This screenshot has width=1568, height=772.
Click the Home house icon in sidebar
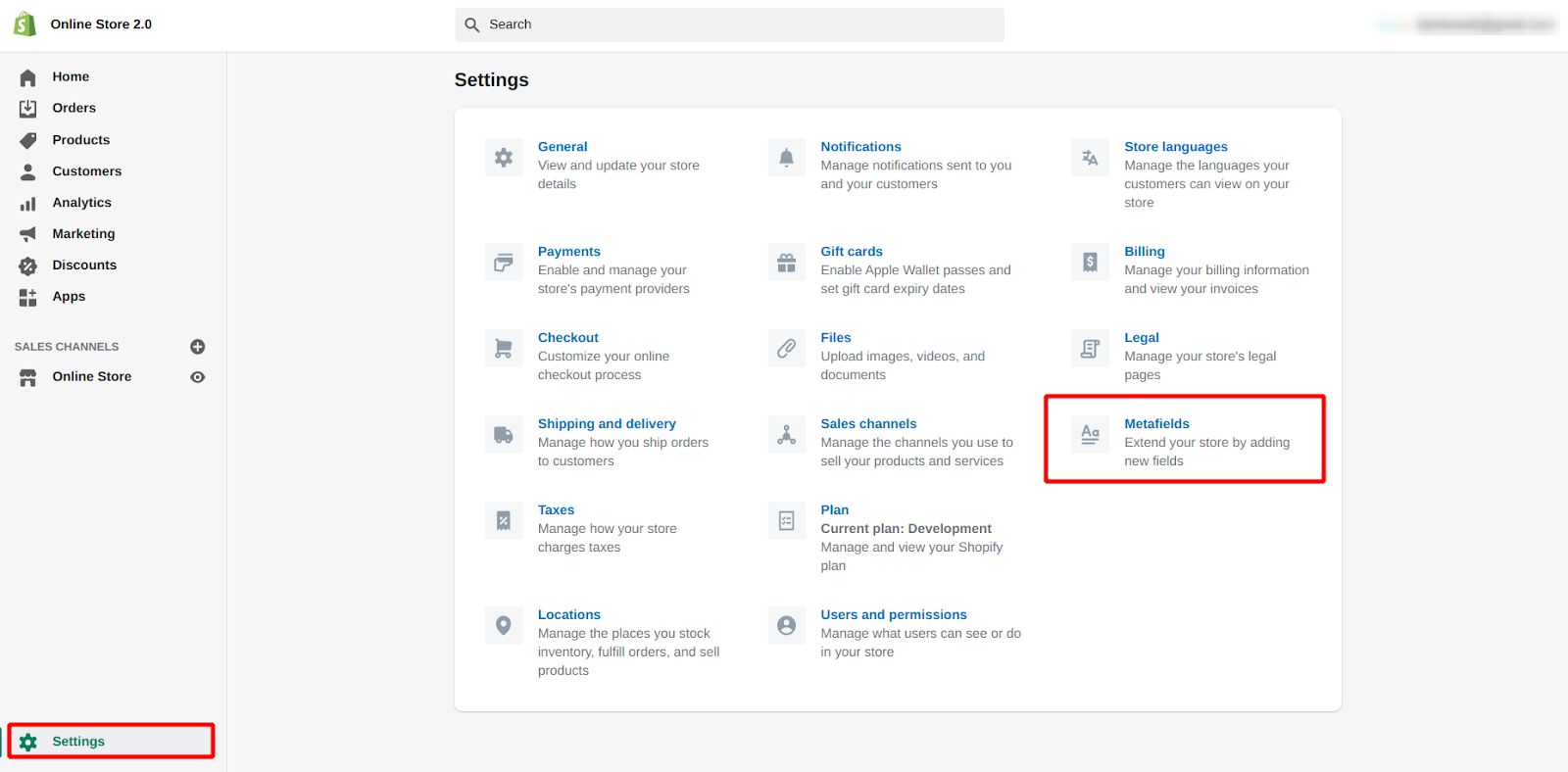[x=27, y=77]
